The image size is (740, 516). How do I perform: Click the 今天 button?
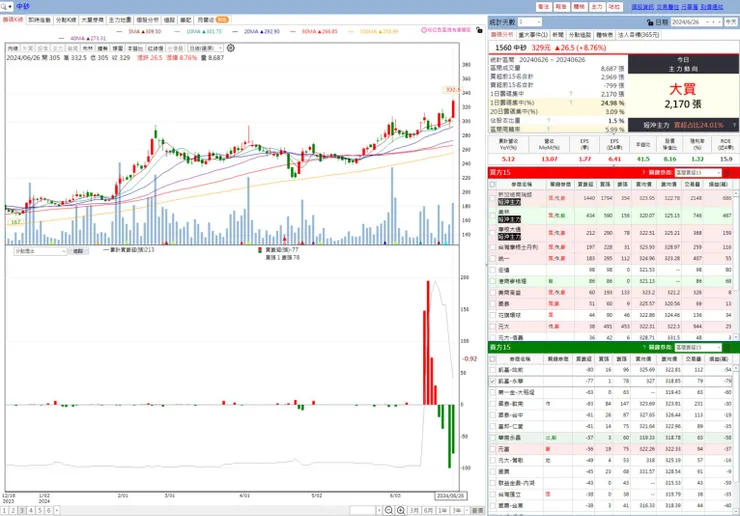pos(731,22)
